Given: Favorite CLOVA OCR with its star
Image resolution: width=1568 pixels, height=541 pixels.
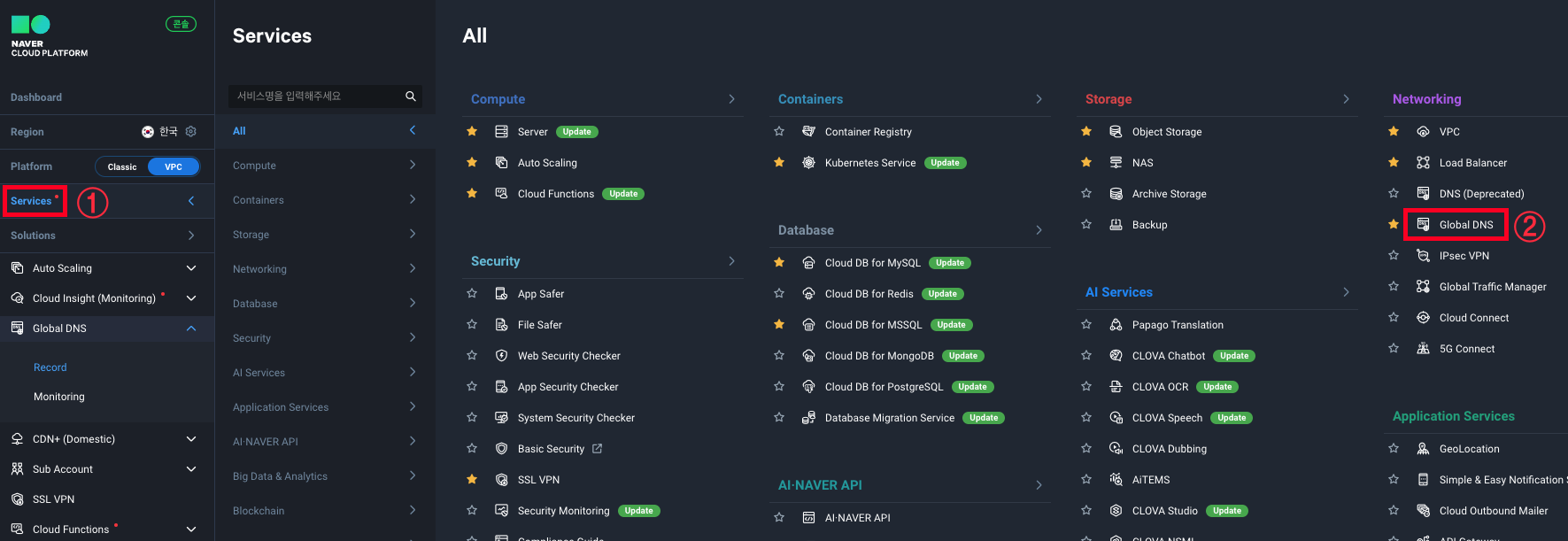Looking at the screenshot, I should 1086,386.
